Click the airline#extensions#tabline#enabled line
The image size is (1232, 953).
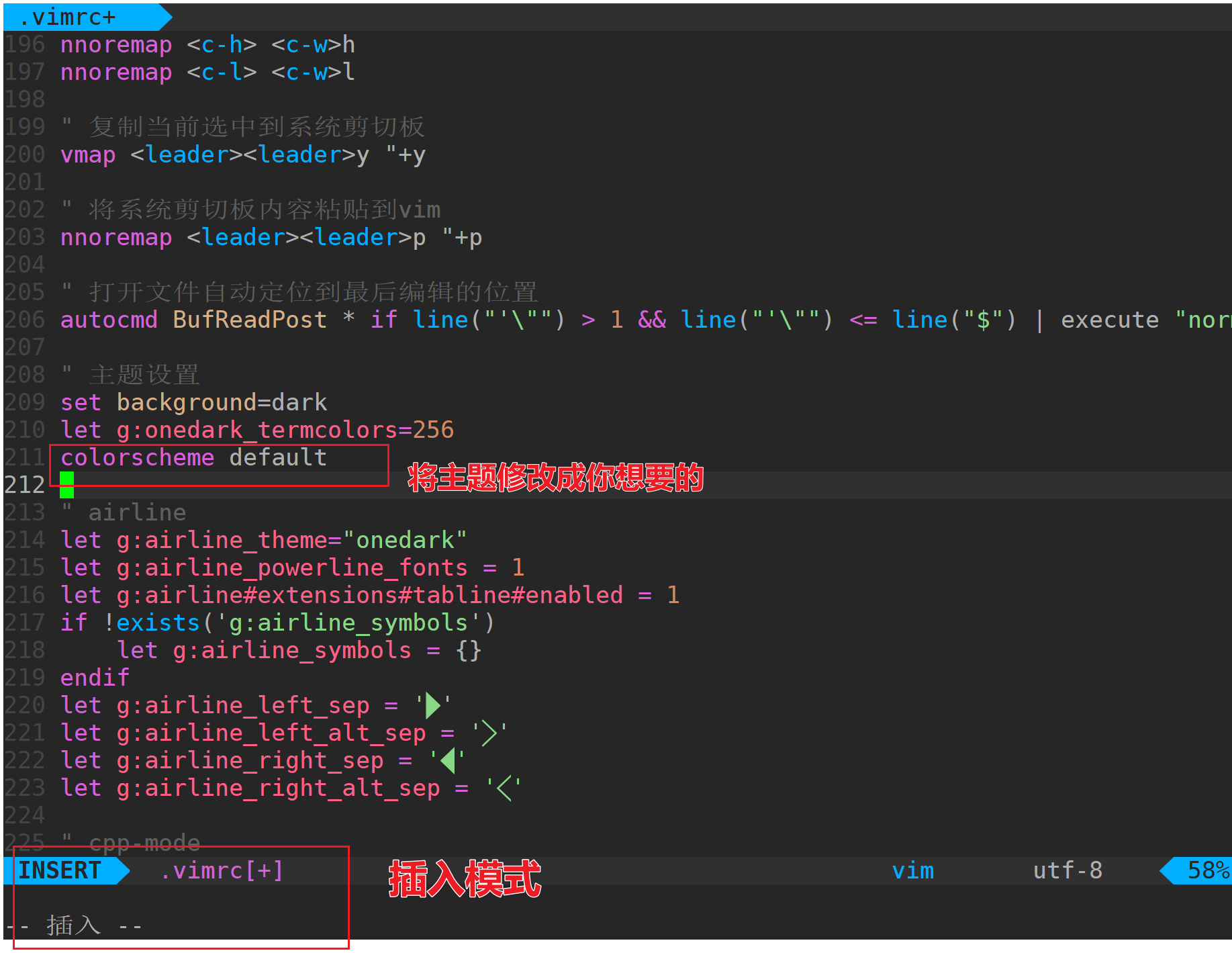coord(370,595)
